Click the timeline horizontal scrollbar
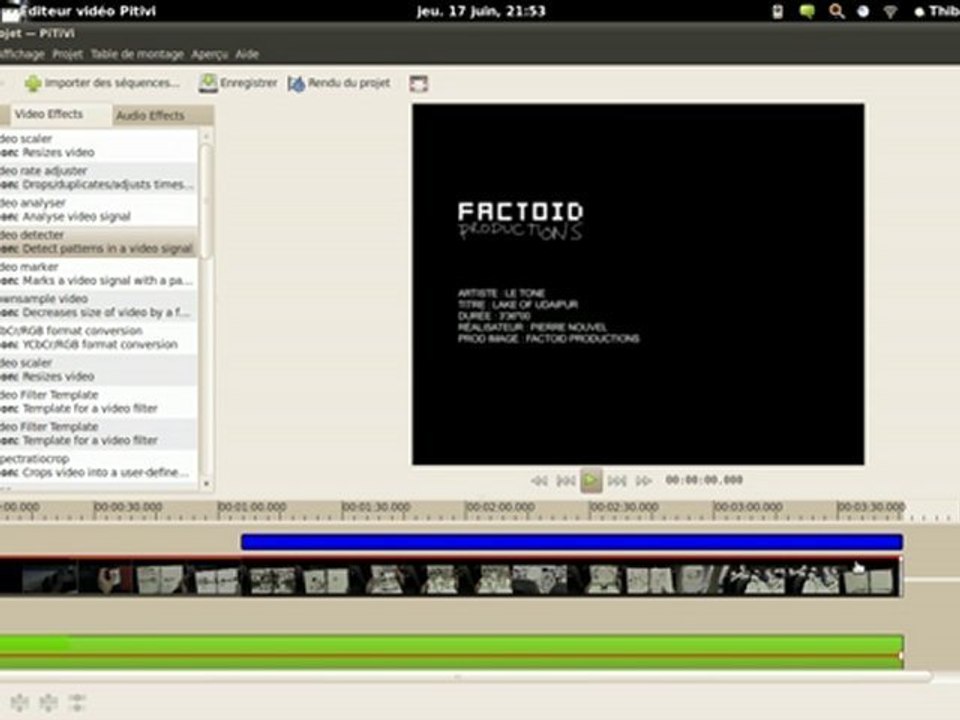The width and height of the screenshot is (960, 720). pyautogui.click(x=465, y=677)
